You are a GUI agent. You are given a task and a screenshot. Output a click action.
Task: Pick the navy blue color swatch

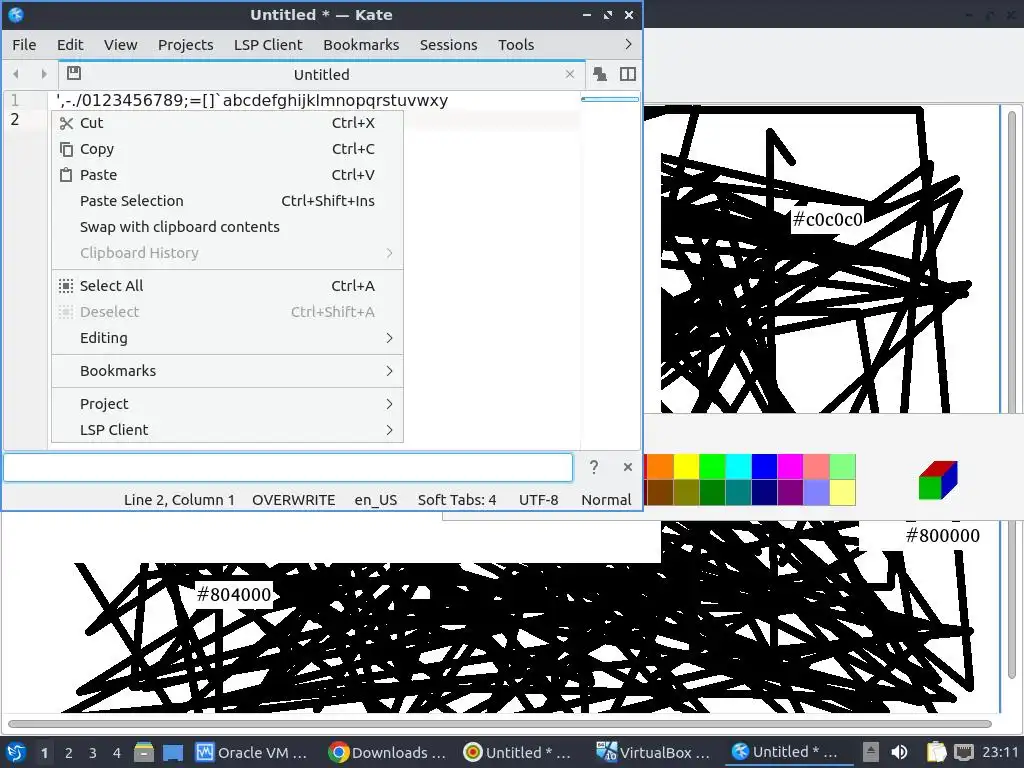(x=764, y=492)
